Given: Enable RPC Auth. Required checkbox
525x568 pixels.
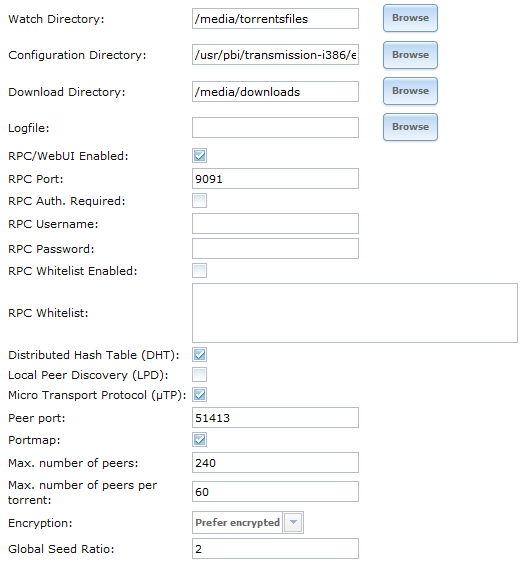Looking at the screenshot, I should tap(199, 201).
